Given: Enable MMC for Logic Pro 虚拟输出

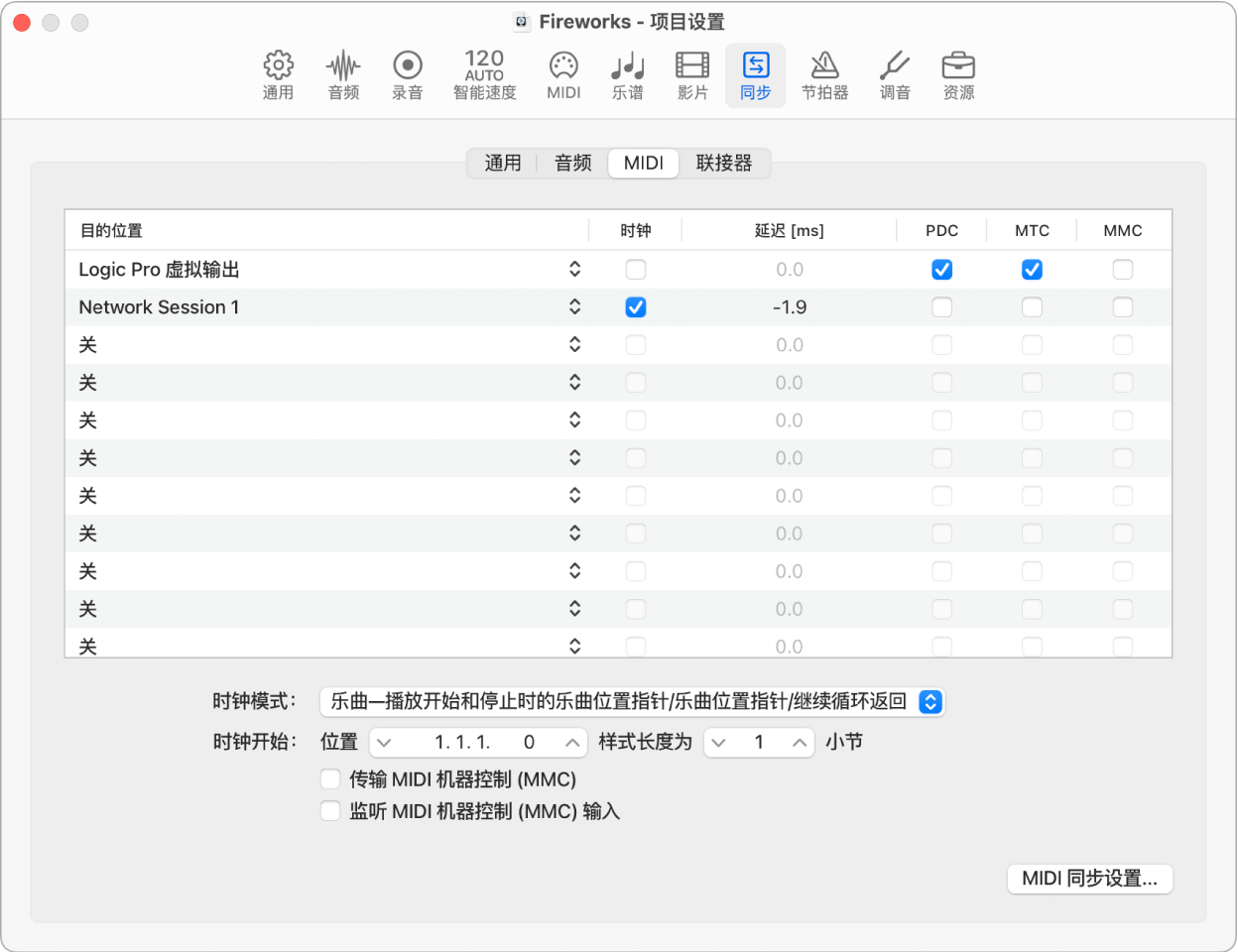Looking at the screenshot, I should coord(1122,269).
